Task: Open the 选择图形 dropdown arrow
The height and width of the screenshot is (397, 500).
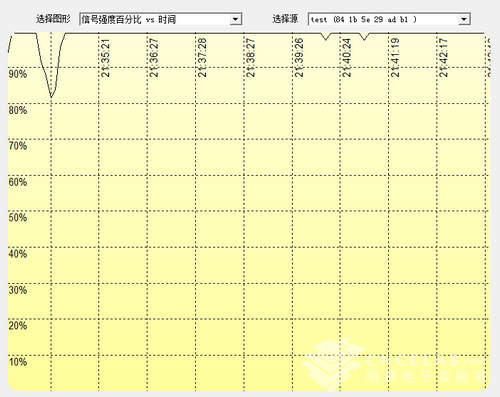Action: (236, 19)
